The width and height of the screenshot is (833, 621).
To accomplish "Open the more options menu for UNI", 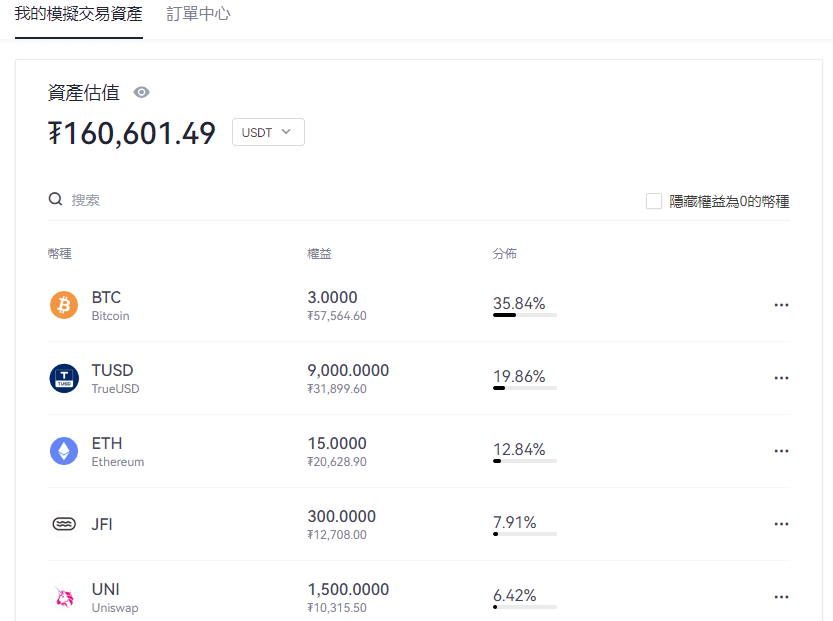I will (x=781, y=597).
